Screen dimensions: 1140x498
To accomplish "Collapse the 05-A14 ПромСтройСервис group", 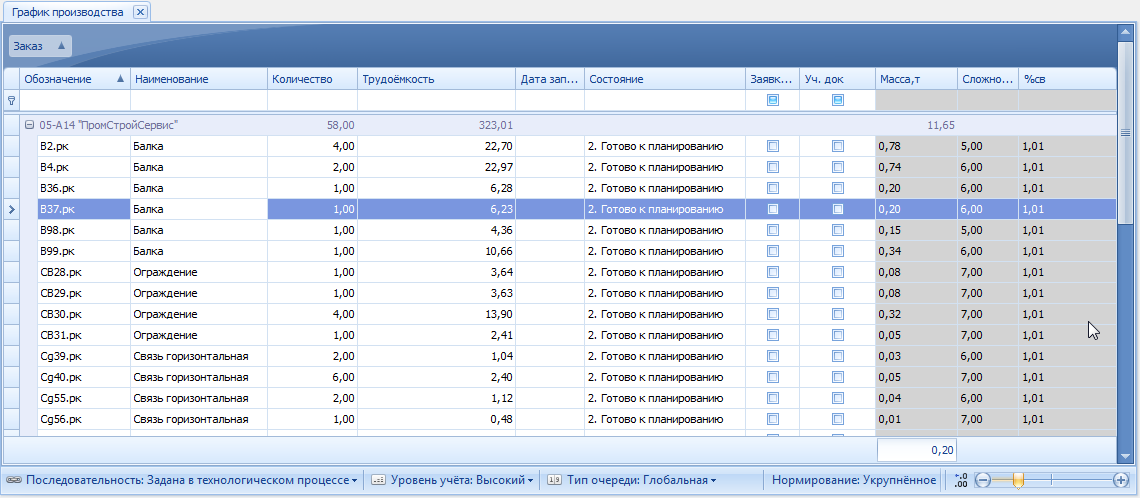I will point(29,125).
